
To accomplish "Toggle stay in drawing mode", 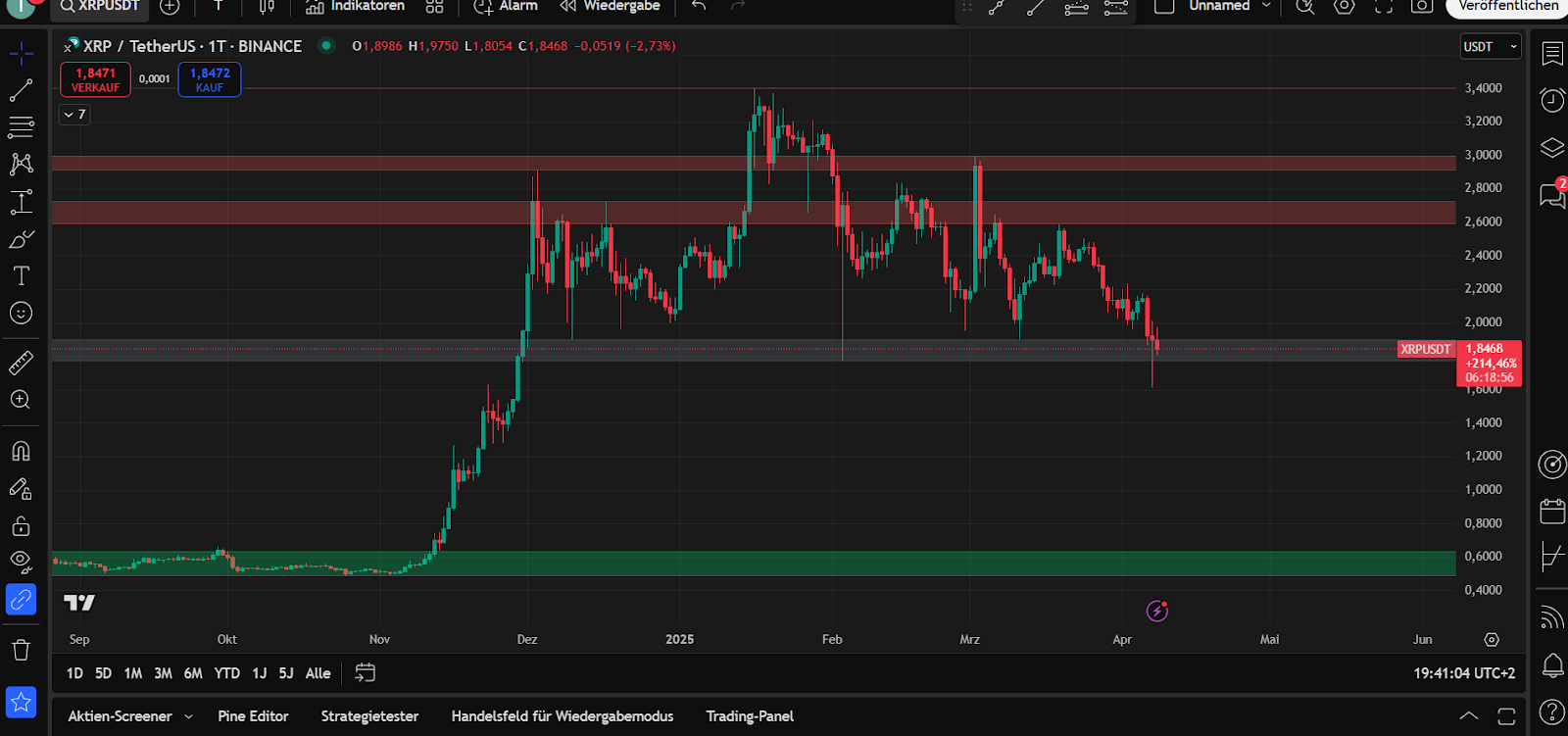I will 21,488.
